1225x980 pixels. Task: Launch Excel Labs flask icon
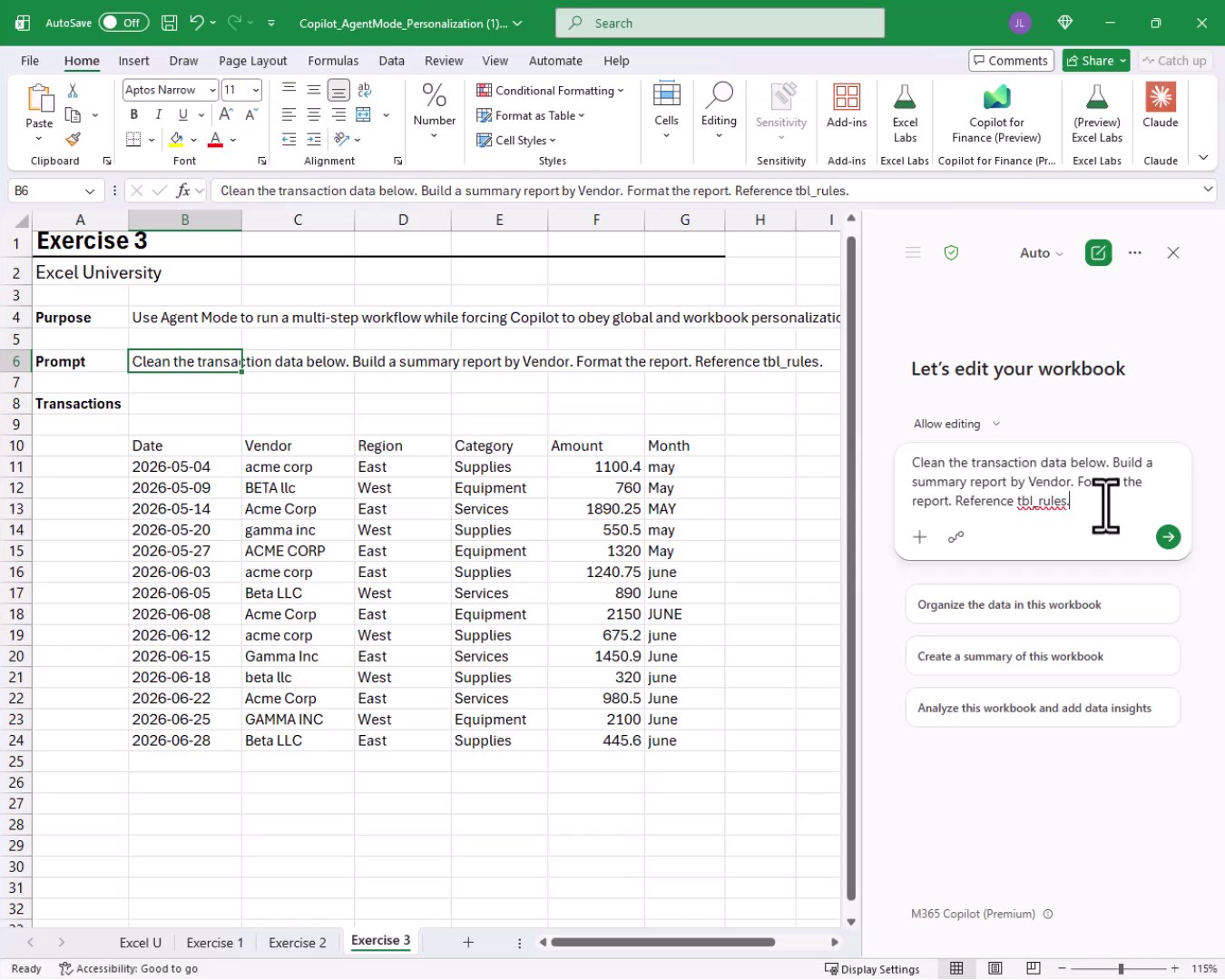[x=905, y=96]
